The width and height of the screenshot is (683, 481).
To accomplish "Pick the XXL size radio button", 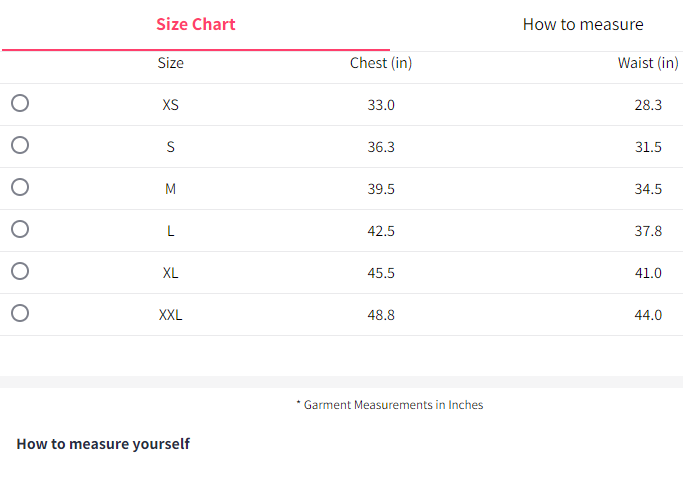I will coord(20,313).
